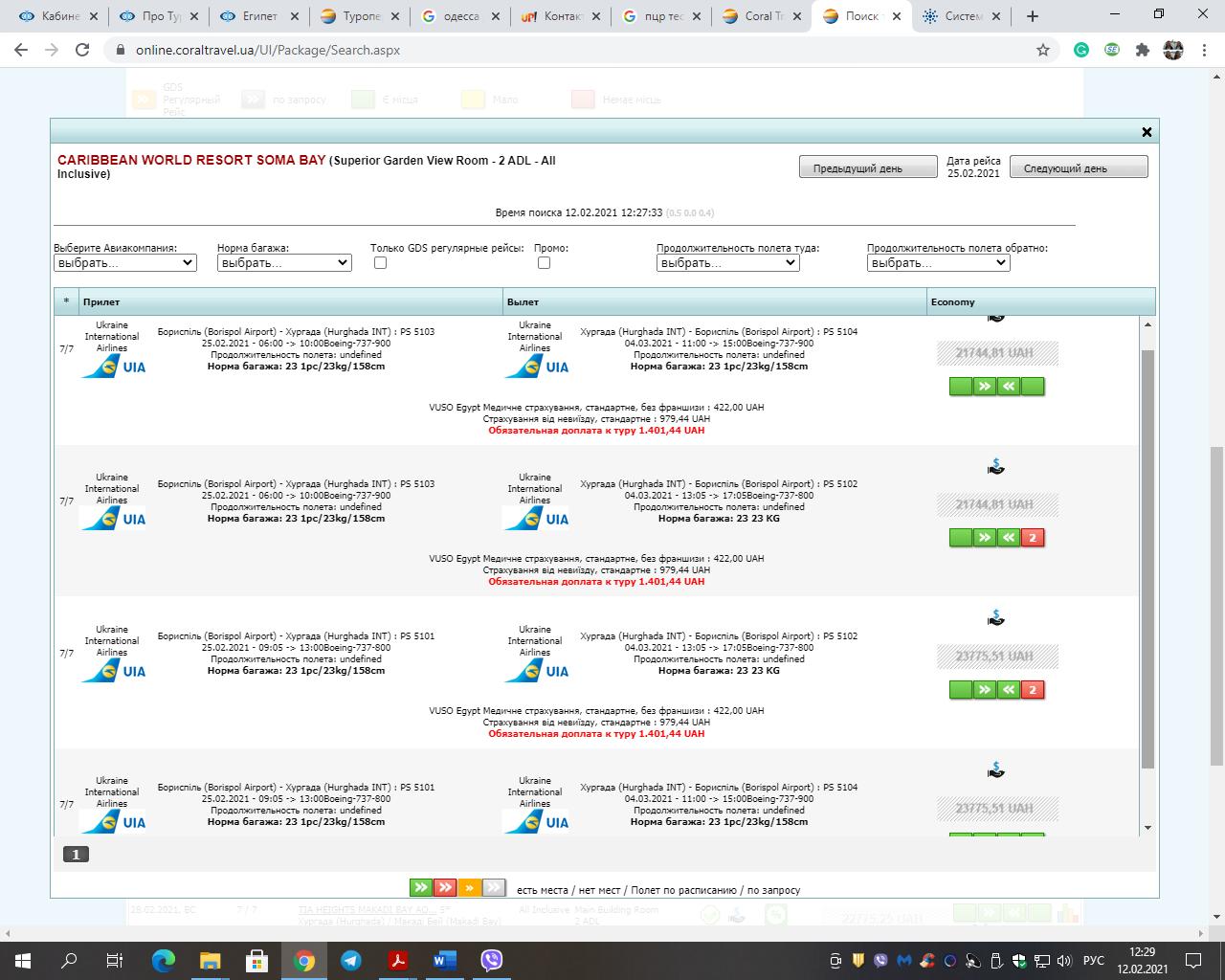Click the flight list vertical scrollbar
The width and height of the screenshot is (1225, 980).
[x=1147, y=555]
